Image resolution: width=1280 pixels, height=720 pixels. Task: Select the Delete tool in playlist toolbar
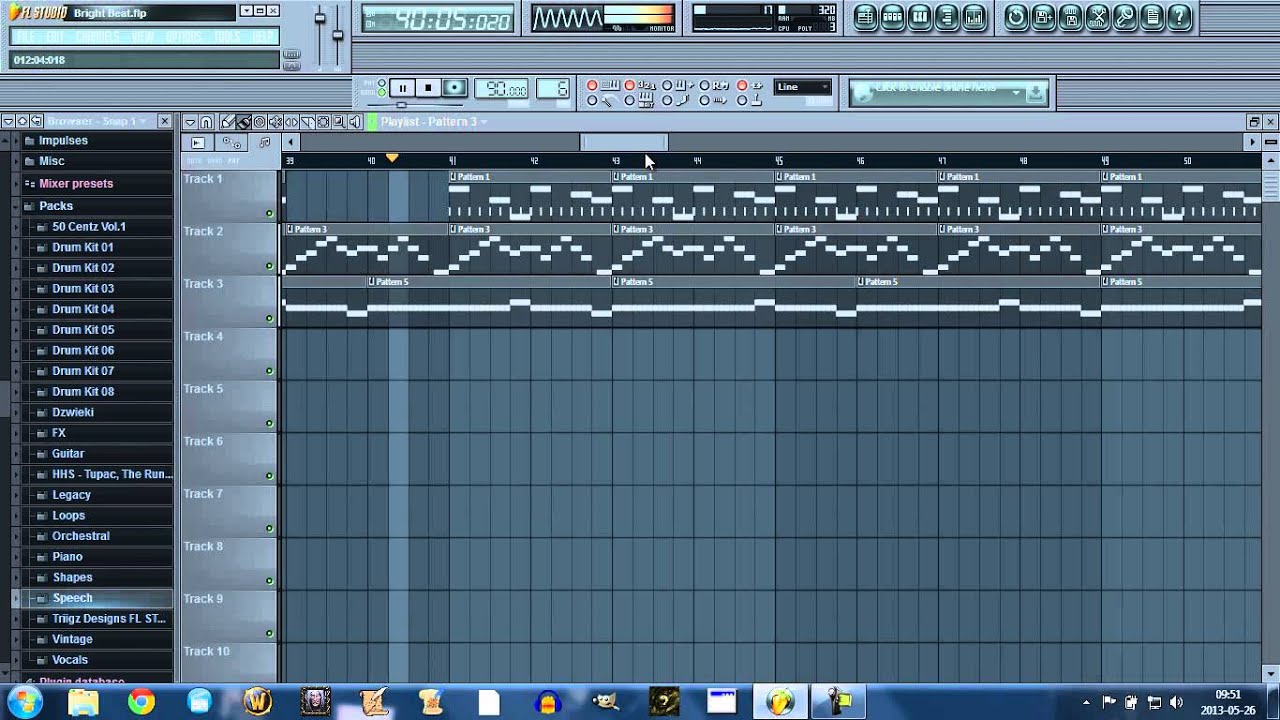tap(260, 122)
